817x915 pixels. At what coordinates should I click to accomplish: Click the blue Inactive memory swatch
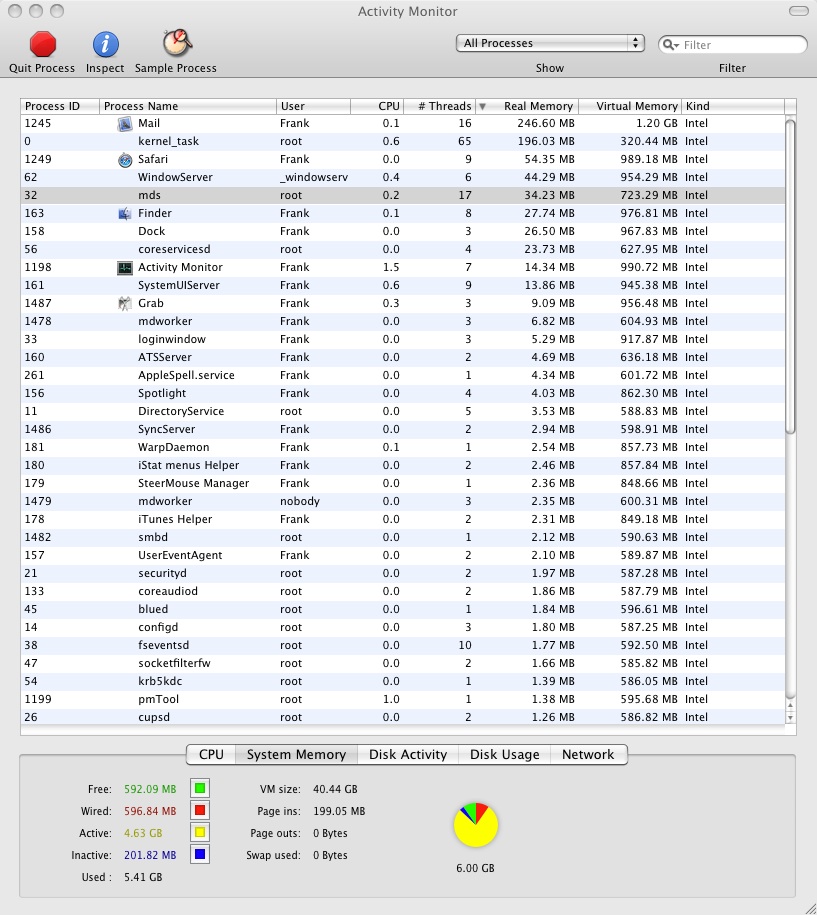coord(200,855)
